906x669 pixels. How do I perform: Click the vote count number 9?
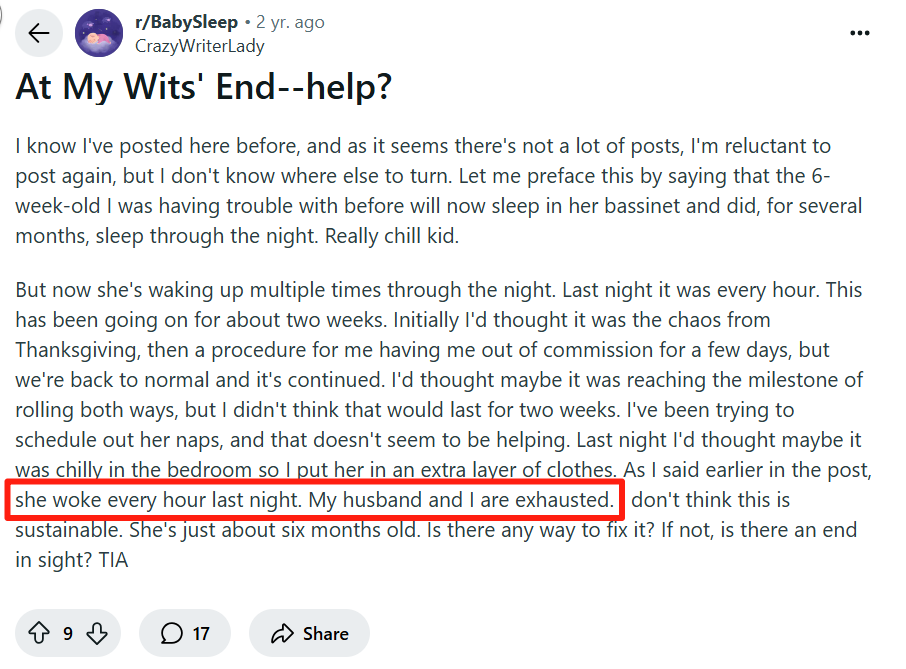point(68,633)
